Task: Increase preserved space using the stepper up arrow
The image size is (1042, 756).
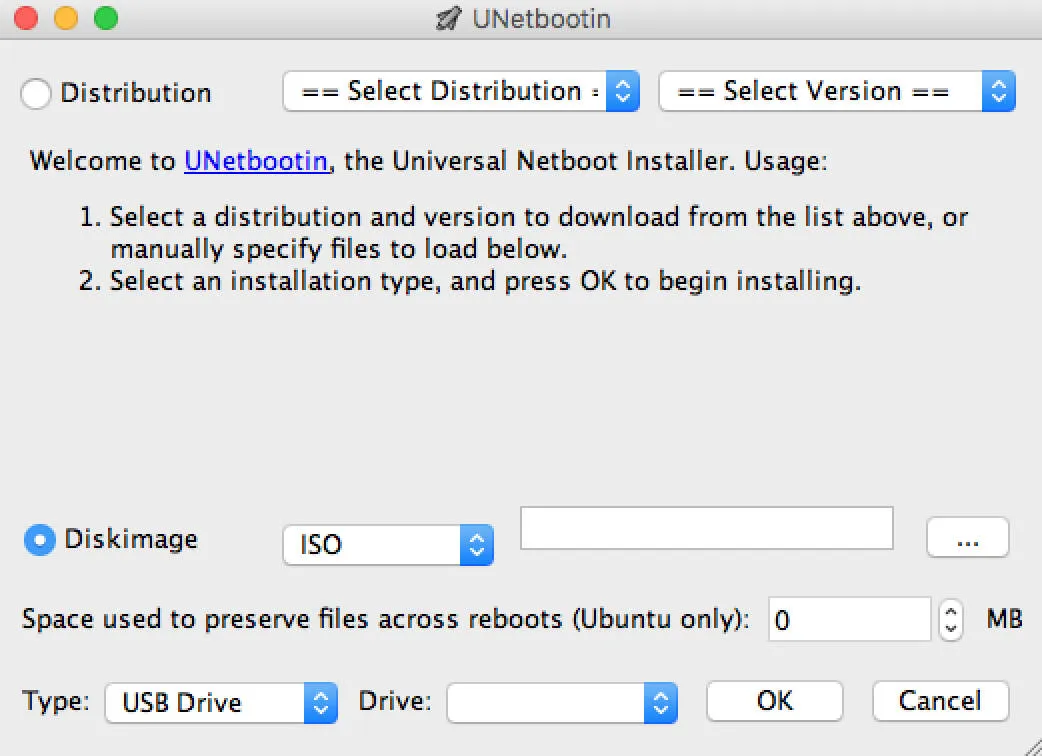Action: [950, 611]
